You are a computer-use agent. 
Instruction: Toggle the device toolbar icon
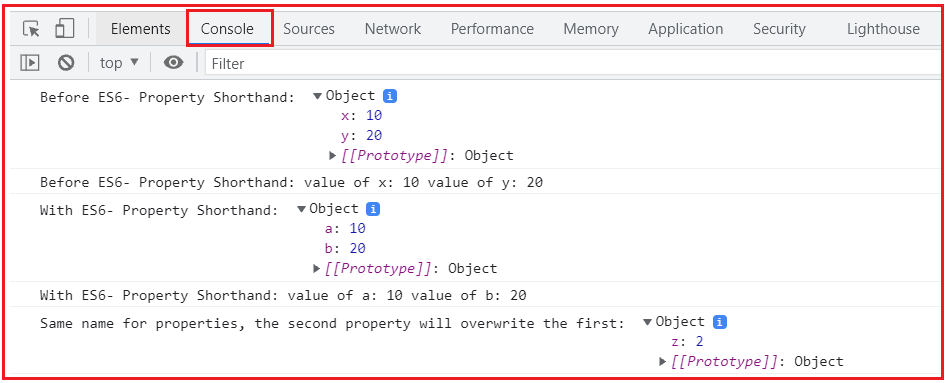[64, 28]
